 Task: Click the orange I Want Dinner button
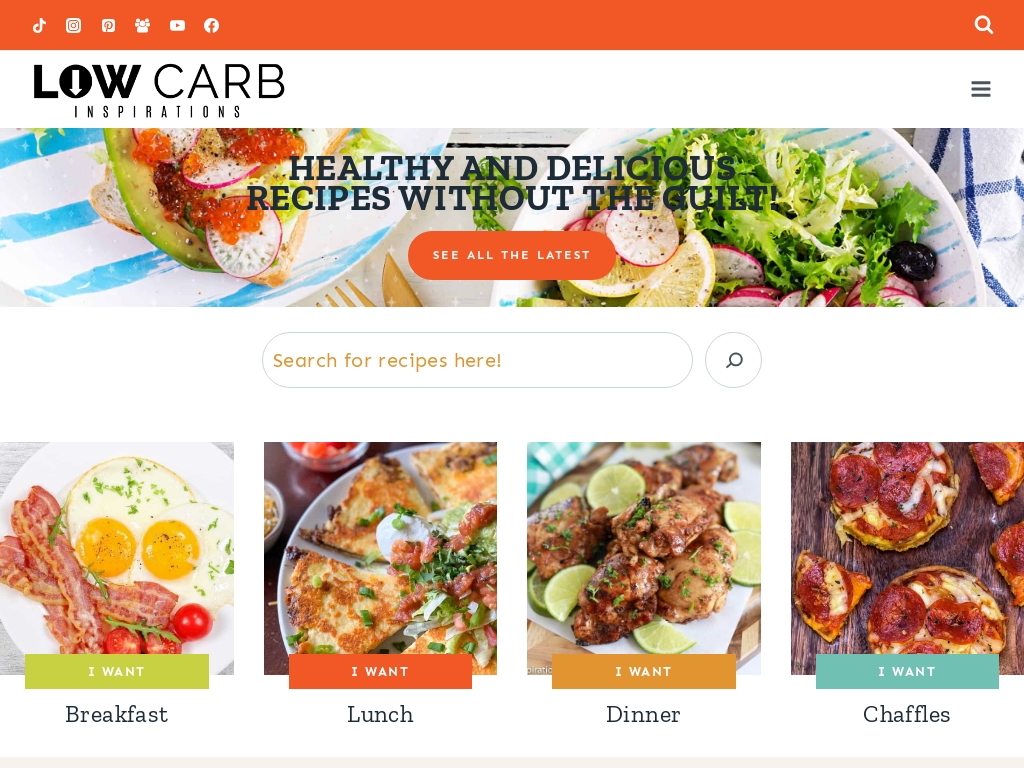point(643,671)
